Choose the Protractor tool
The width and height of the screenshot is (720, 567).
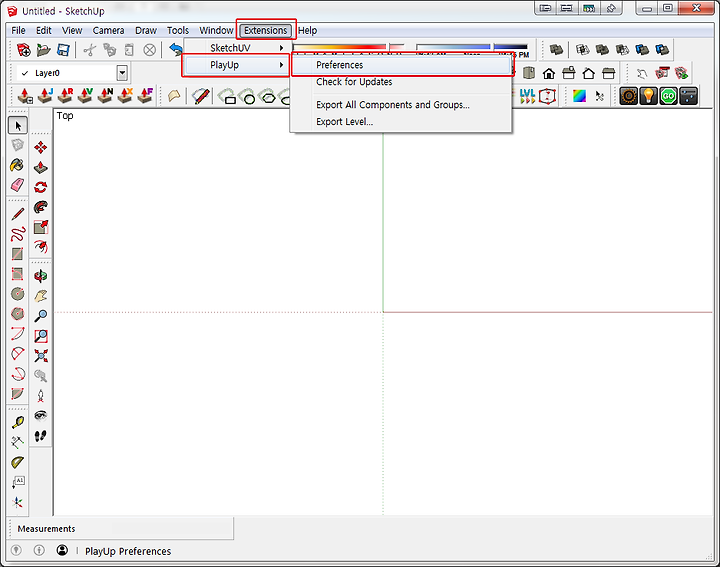coord(17,462)
